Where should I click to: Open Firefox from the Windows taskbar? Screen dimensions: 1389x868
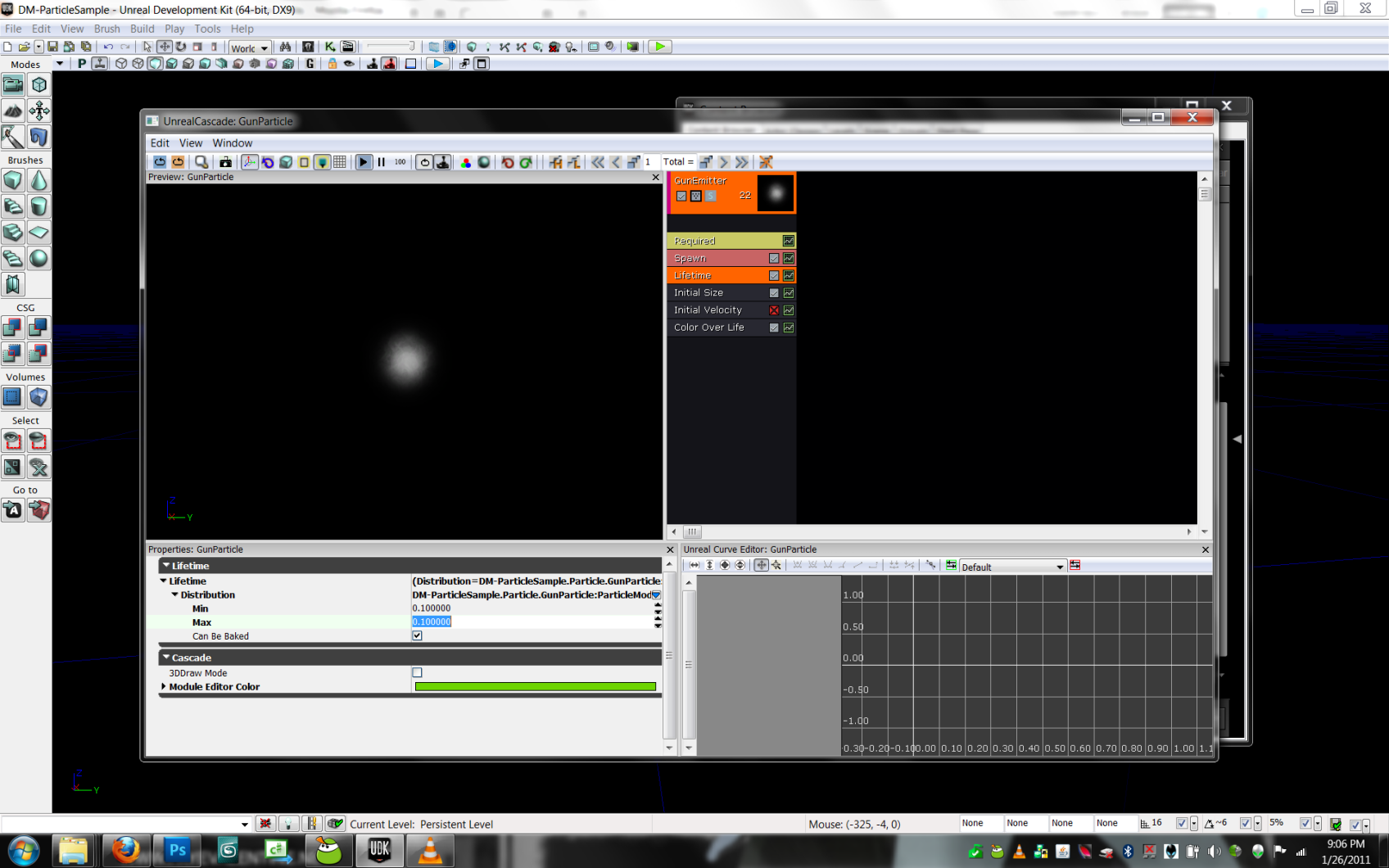pos(125,850)
